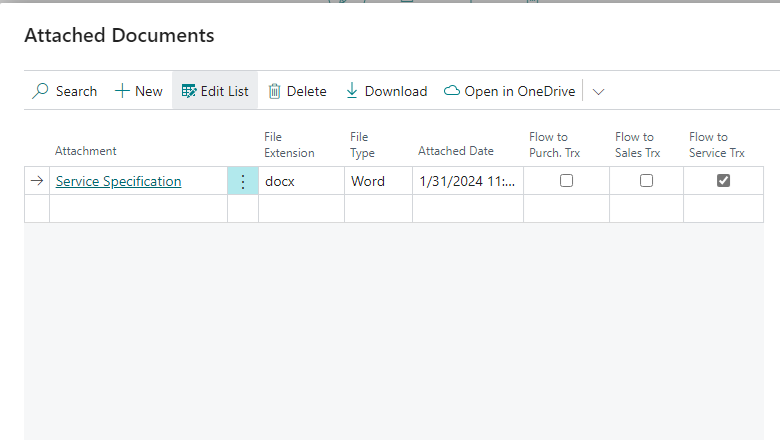780x440 pixels.
Task: Select the 1/31/2024 attached date cell
Action: [x=468, y=181]
